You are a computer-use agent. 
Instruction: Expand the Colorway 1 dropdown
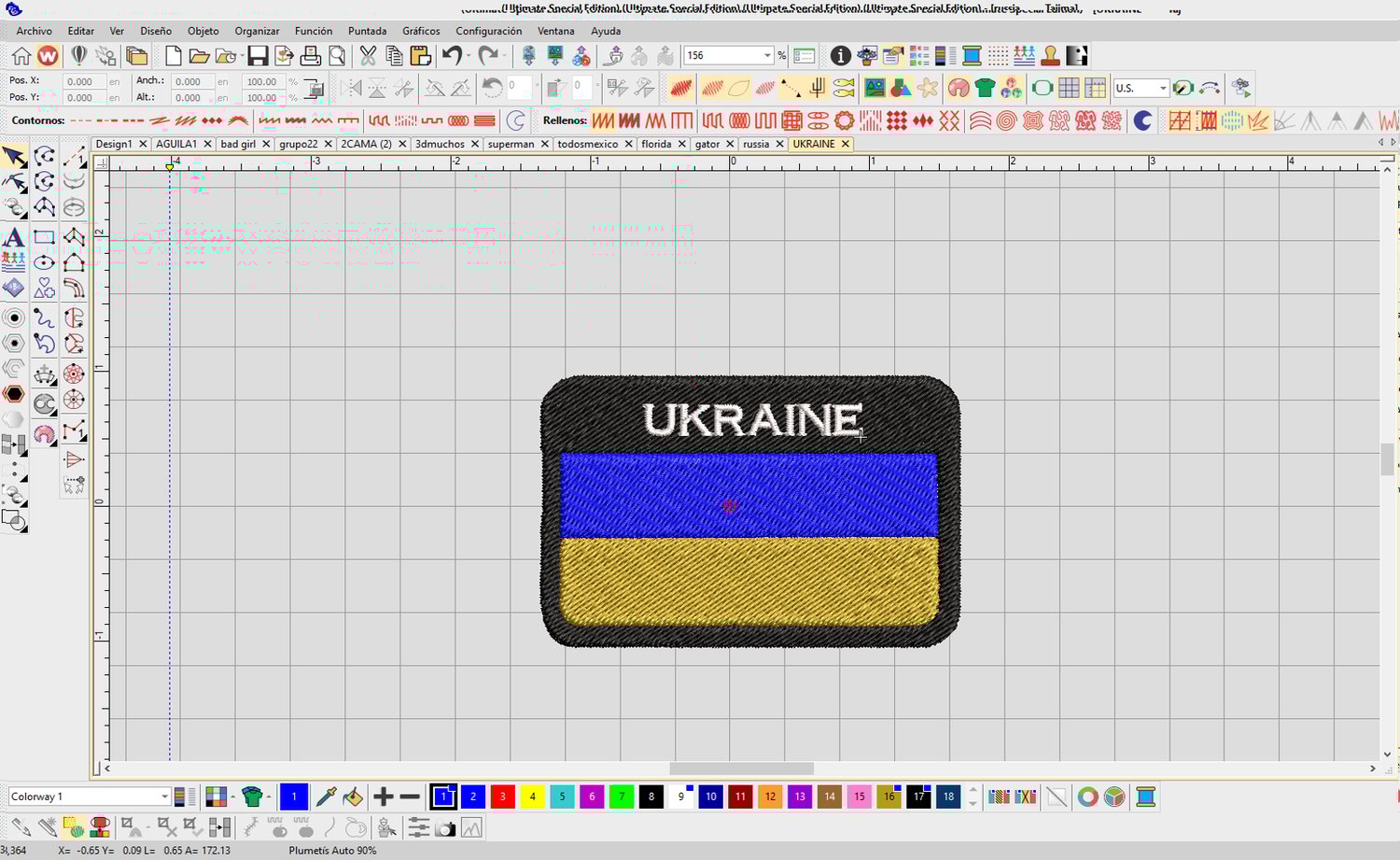pyautogui.click(x=164, y=797)
